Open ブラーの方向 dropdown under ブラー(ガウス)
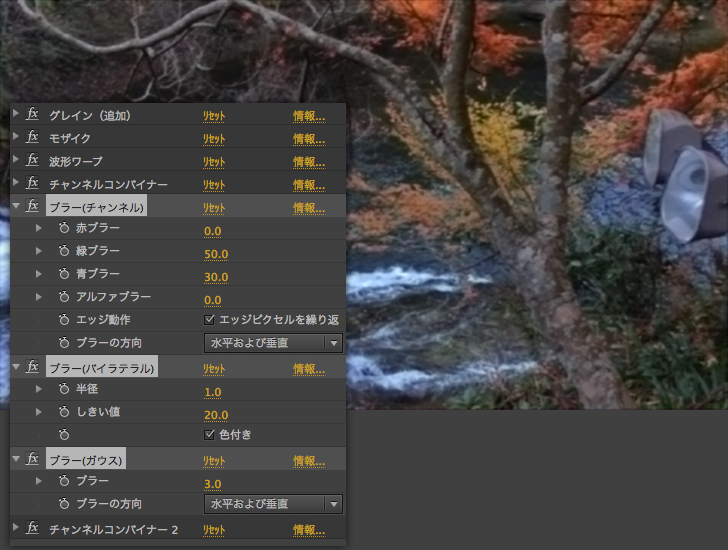Image resolution: width=728 pixels, height=550 pixels. 273,504
